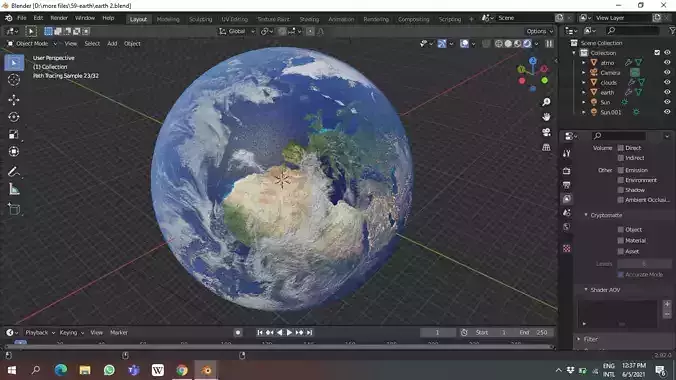Select the Annotate tool
This screenshot has height=380, width=676.
point(14,172)
